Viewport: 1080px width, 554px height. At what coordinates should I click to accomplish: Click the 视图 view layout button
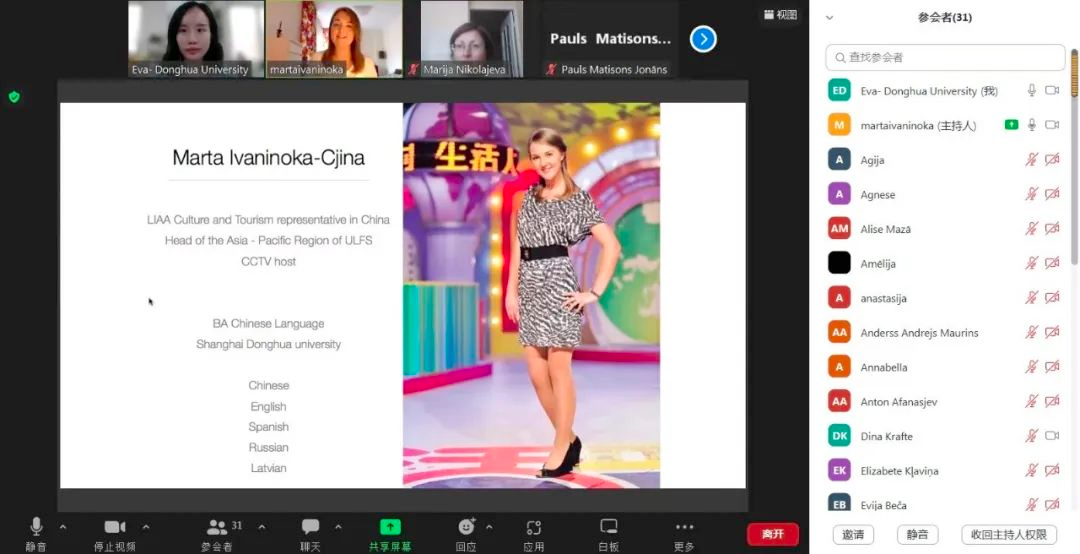[780, 14]
